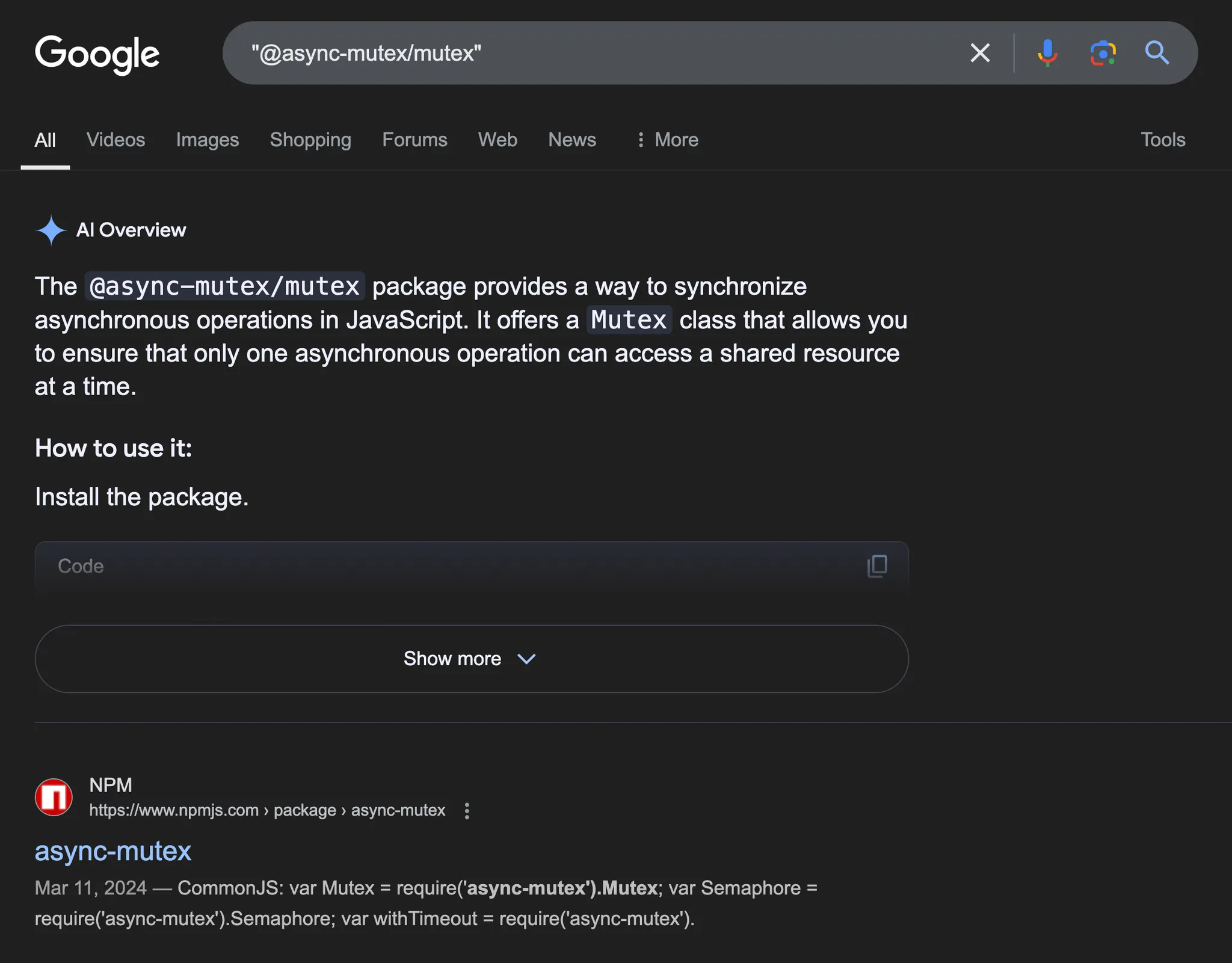
Task: Open the Tools options
Action: pyautogui.click(x=1163, y=140)
